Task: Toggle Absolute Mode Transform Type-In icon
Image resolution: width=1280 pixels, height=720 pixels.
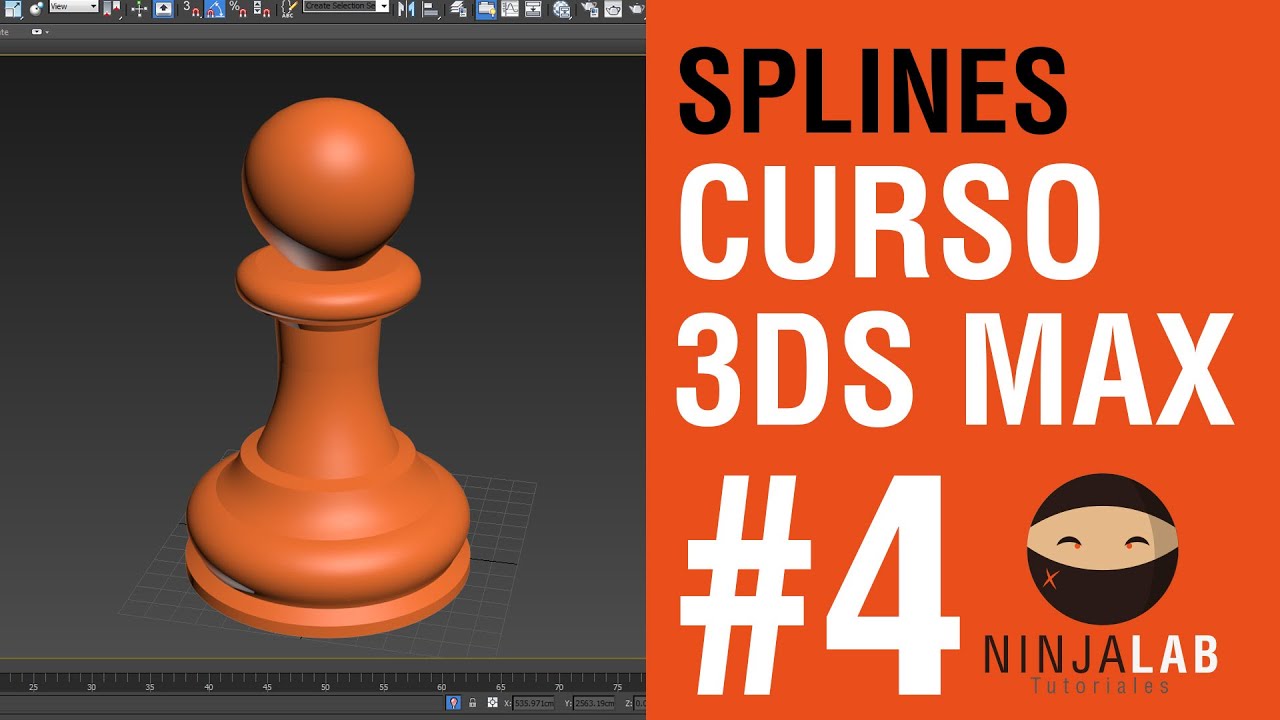Action: point(493,702)
